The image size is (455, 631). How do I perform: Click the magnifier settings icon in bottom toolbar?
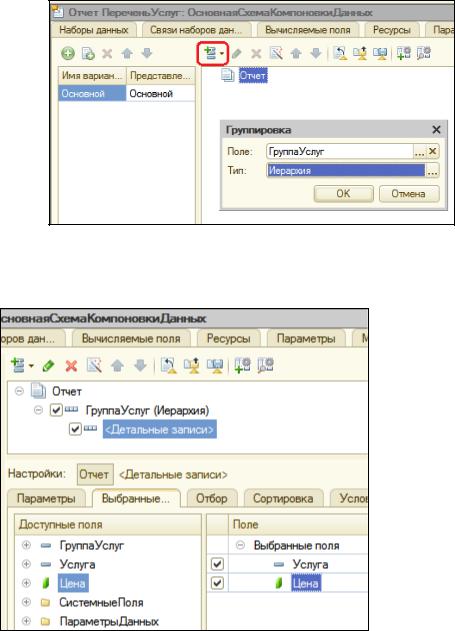(x=266, y=365)
